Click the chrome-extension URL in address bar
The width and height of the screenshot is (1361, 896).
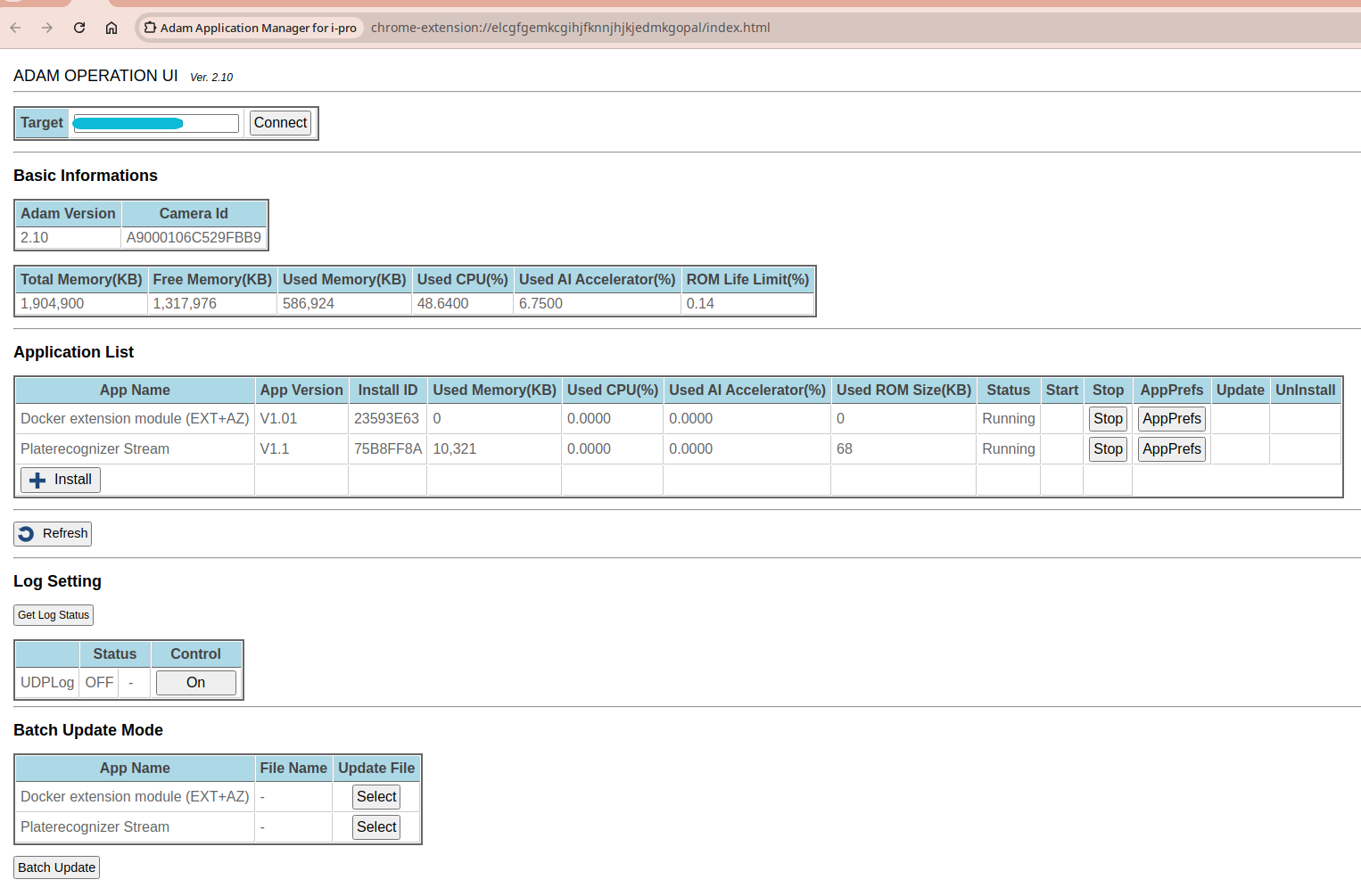tap(571, 28)
